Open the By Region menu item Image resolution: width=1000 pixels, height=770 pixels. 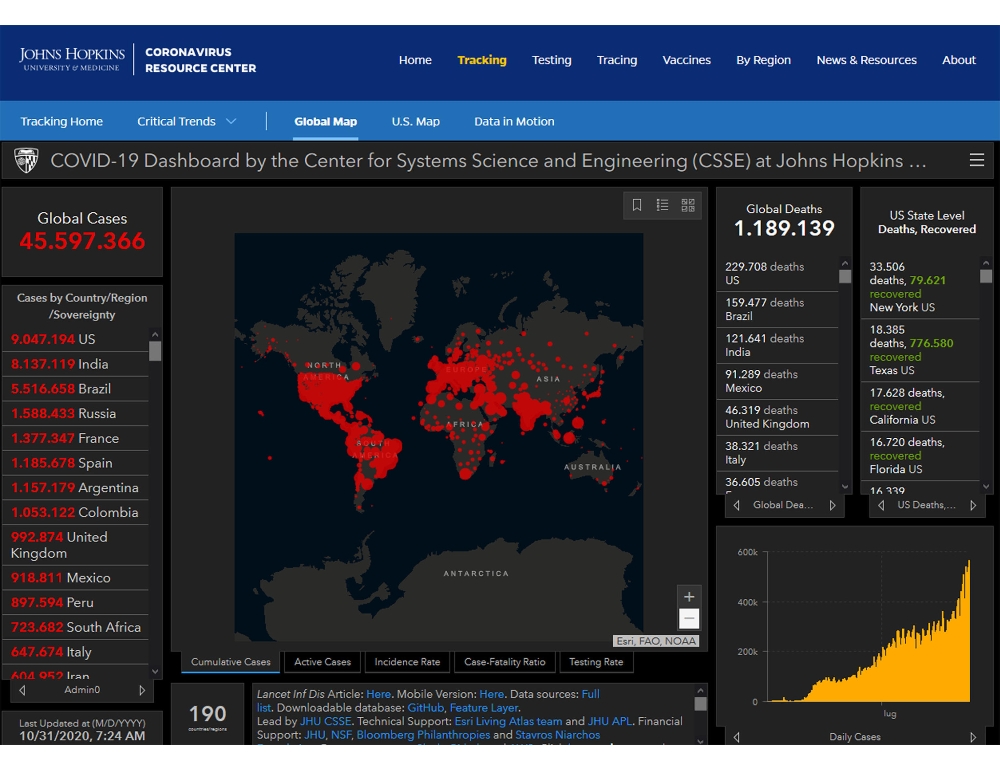pyautogui.click(x=763, y=60)
